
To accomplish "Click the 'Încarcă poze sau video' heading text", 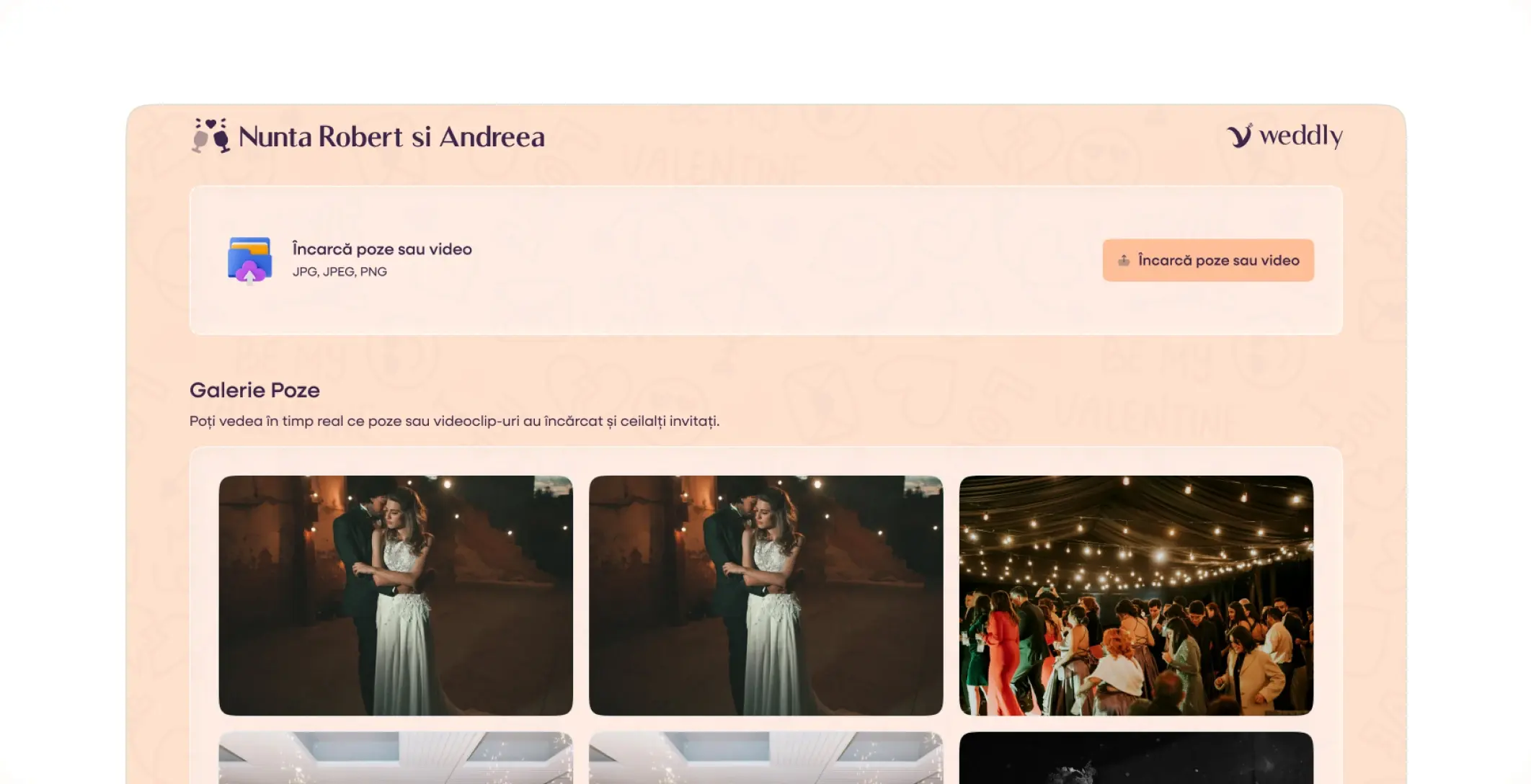I will tap(382, 249).
